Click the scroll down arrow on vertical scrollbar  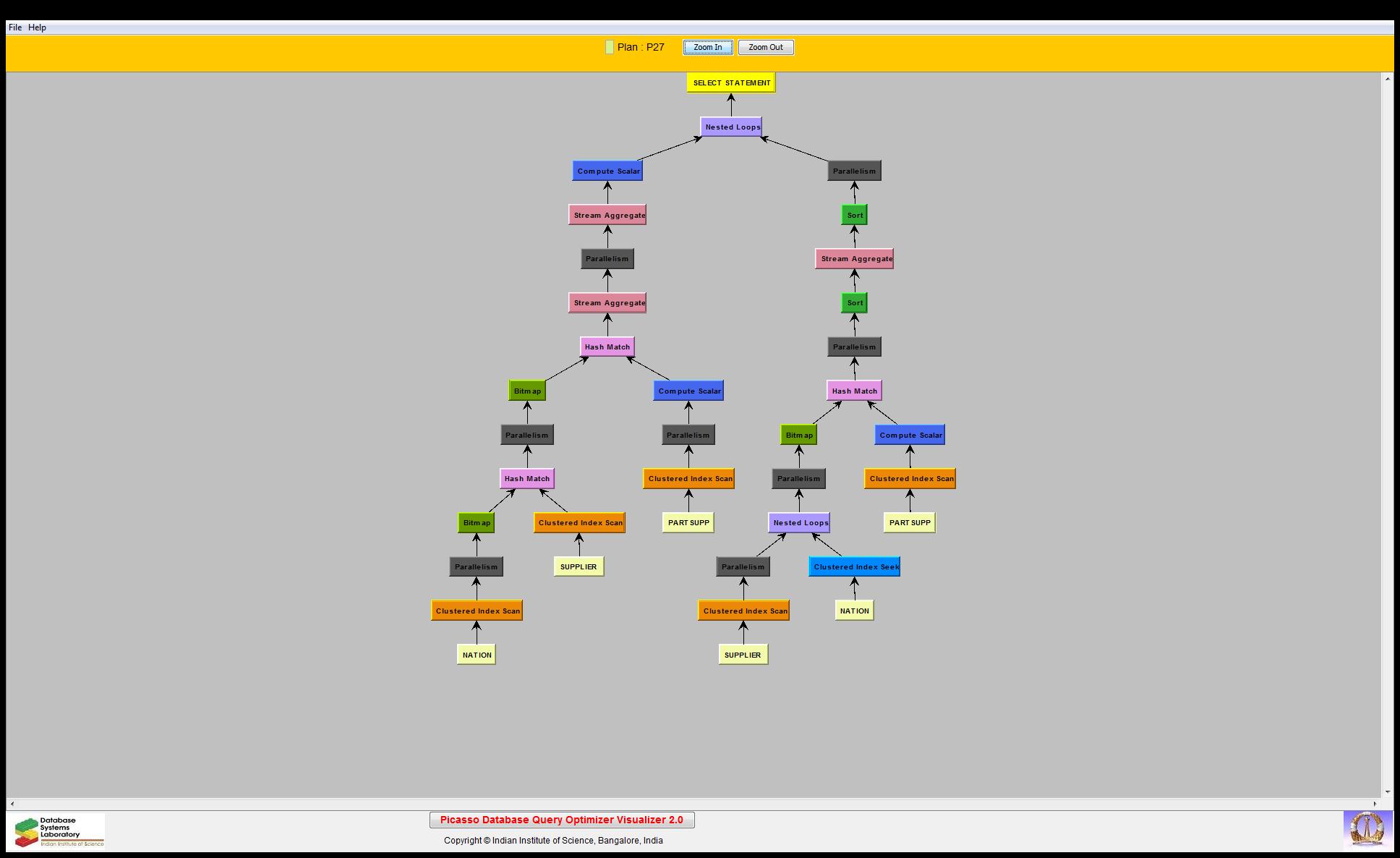(1387, 792)
